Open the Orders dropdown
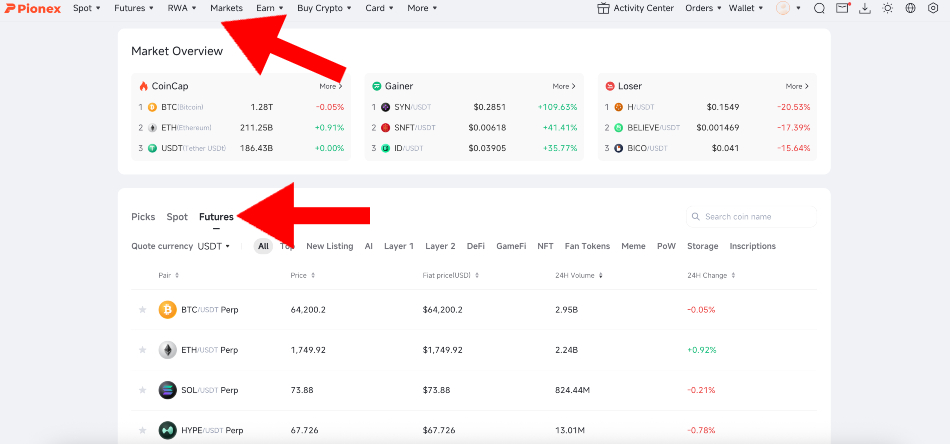 (703, 8)
